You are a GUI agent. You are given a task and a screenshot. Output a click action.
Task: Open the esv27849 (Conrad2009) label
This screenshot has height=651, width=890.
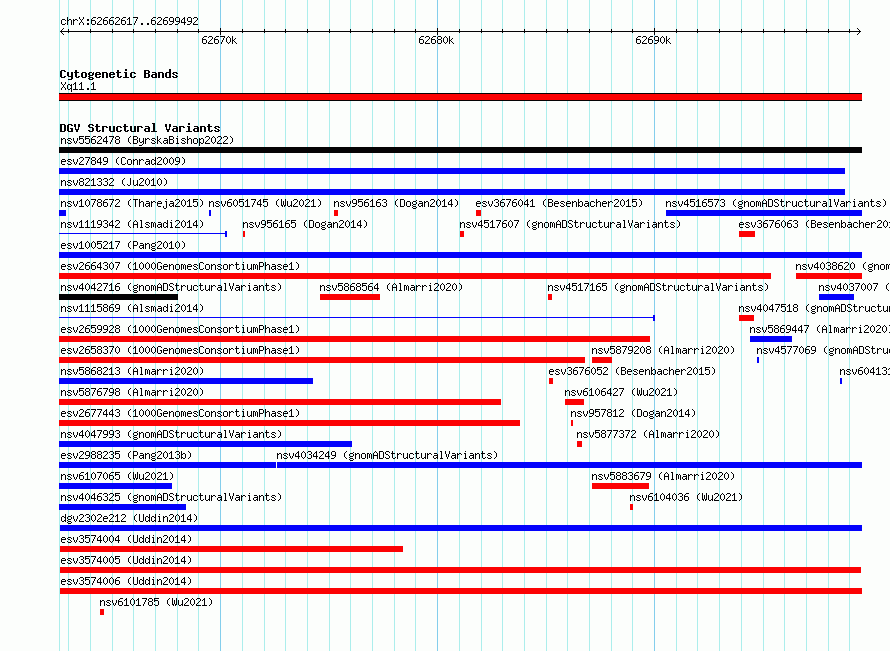[123, 161]
